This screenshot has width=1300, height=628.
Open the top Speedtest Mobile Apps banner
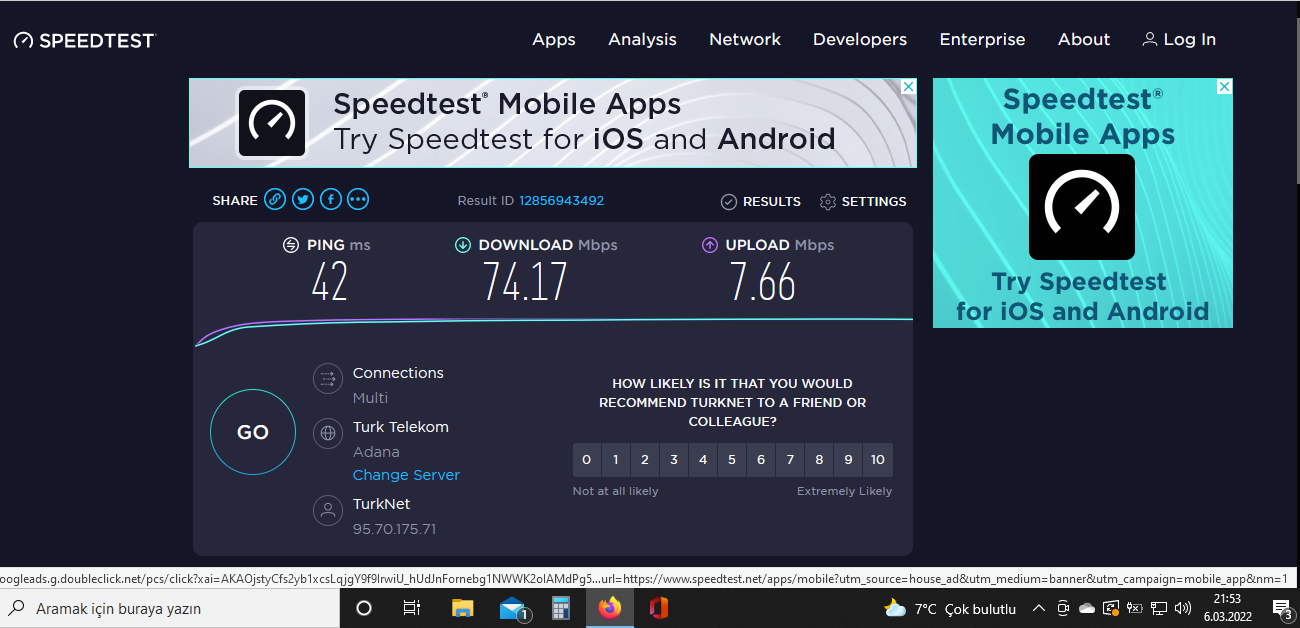point(552,123)
